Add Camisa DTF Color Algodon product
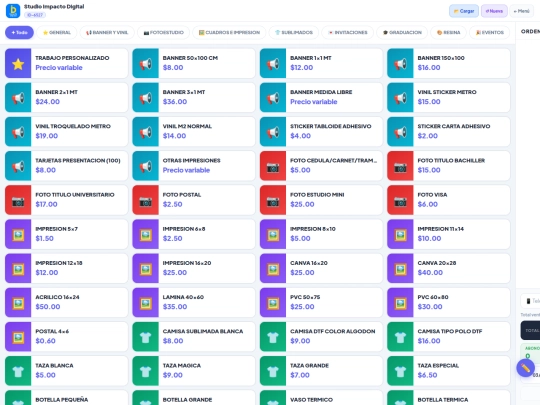This screenshot has width=540, height=405. click(321, 336)
